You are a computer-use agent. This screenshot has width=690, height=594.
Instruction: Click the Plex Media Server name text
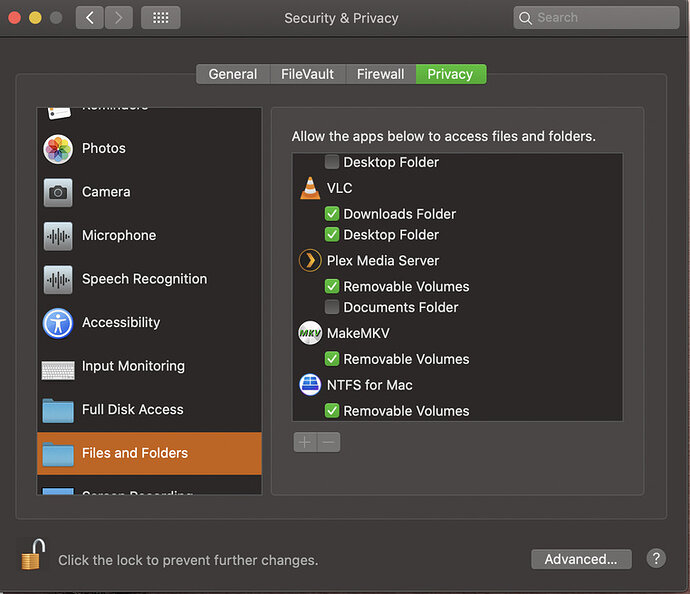[383, 261]
